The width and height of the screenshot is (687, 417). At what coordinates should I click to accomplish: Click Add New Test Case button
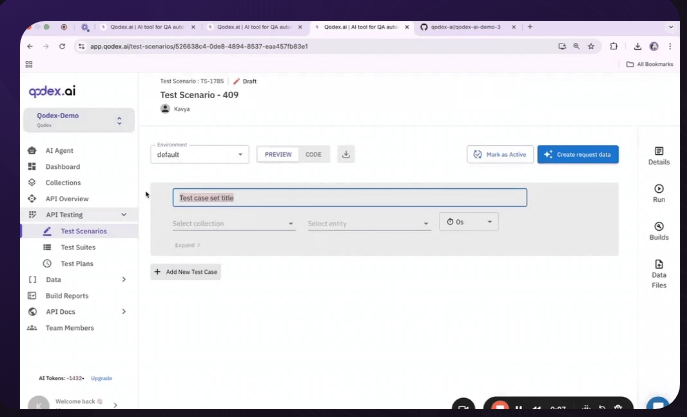coord(186,271)
